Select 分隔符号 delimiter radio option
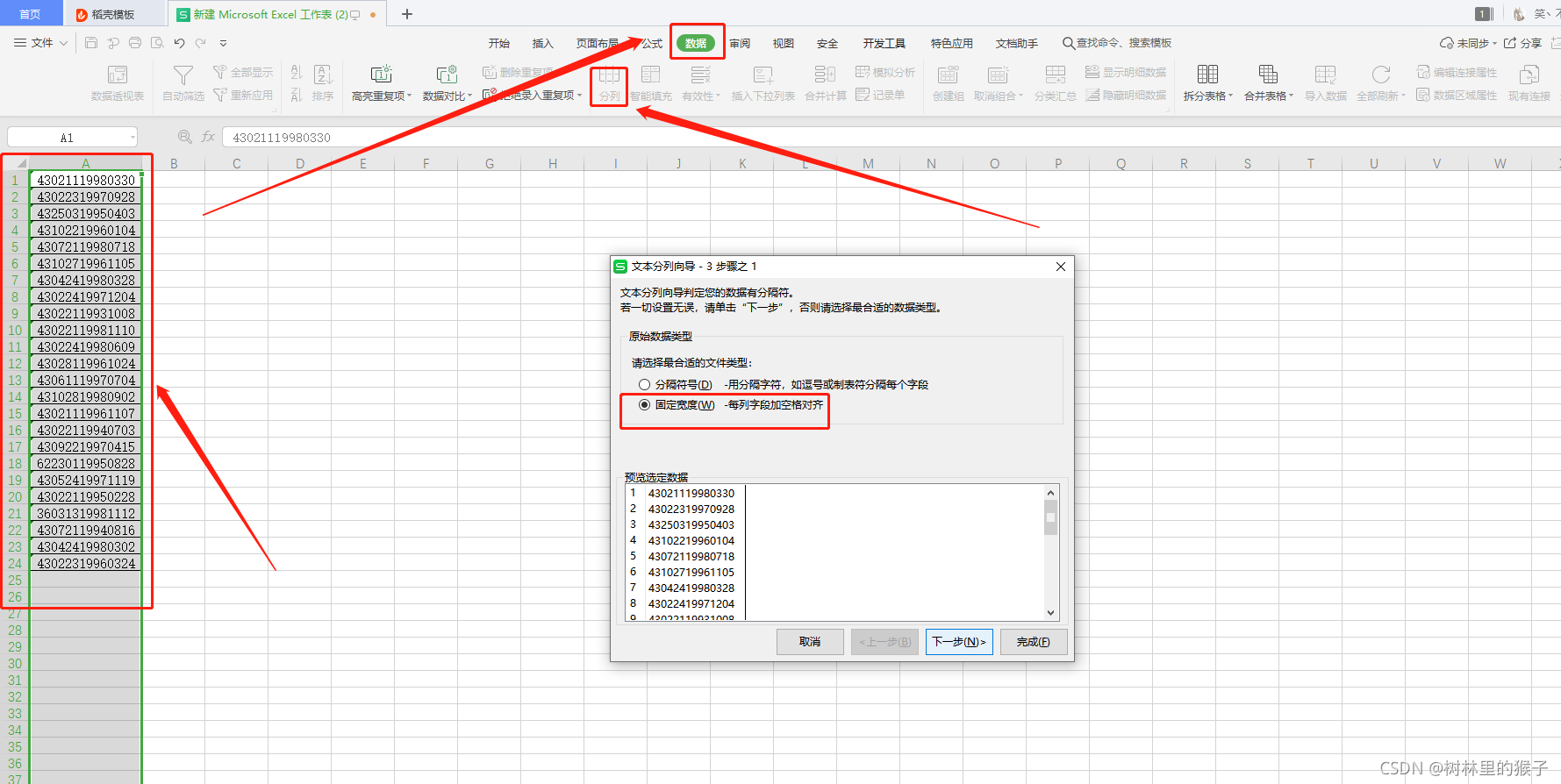Image resolution: width=1561 pixels, height=784 pixels. (645, 384)
